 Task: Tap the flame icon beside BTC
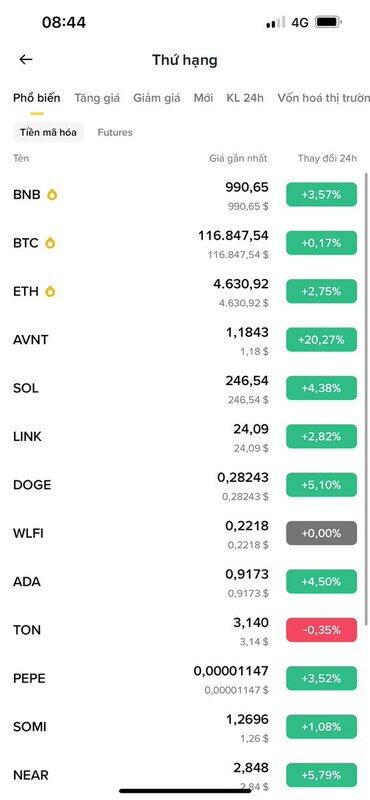50,243
